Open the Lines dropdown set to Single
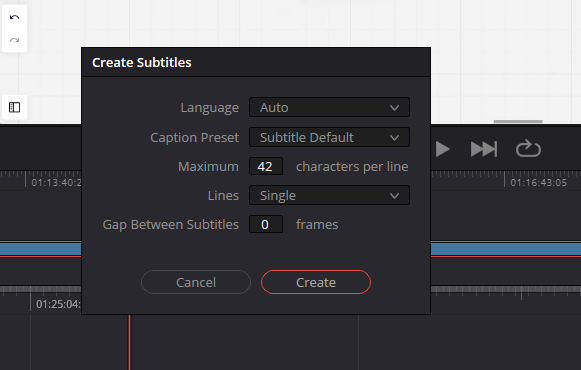Image resolution: width=581 pixels, height=370 pixels. [329, 195]
